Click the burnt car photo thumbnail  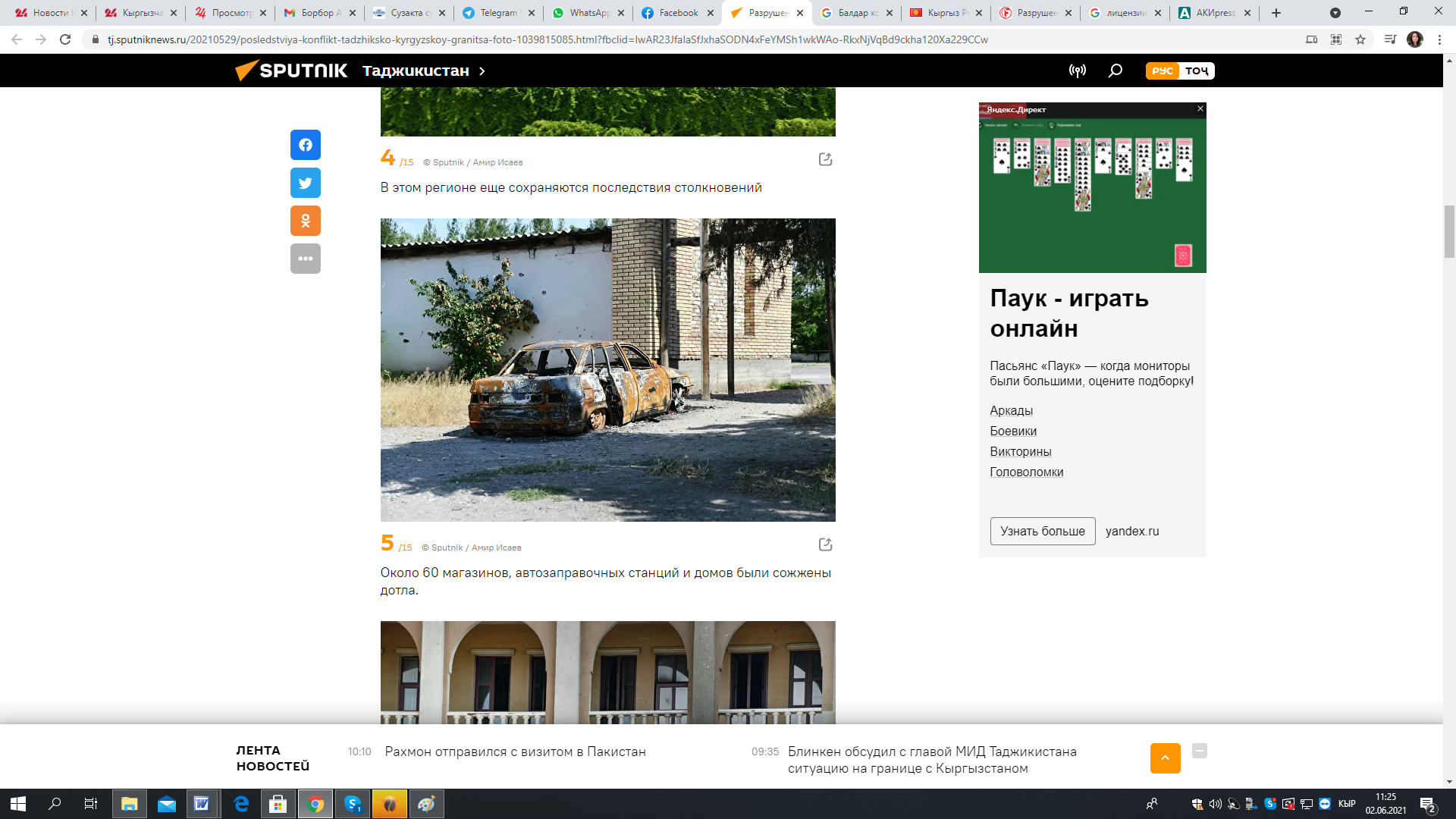coord(607,369)
